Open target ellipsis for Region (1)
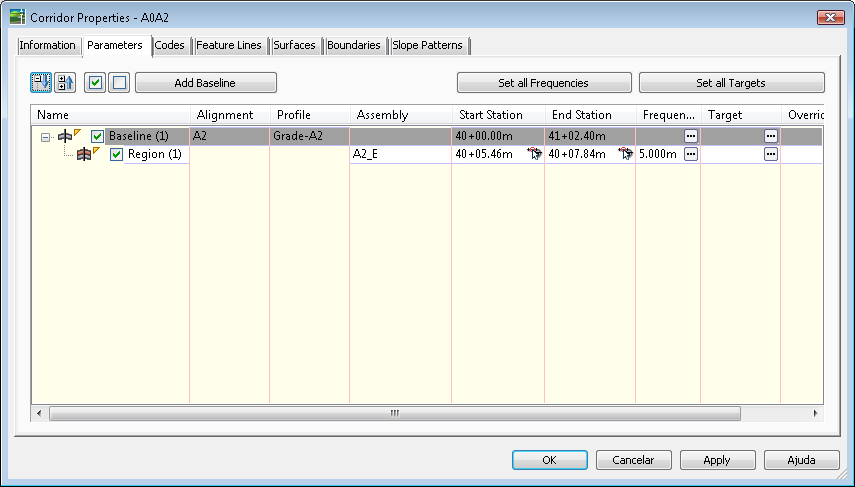 pyautogui.click(x=770, y=154)
